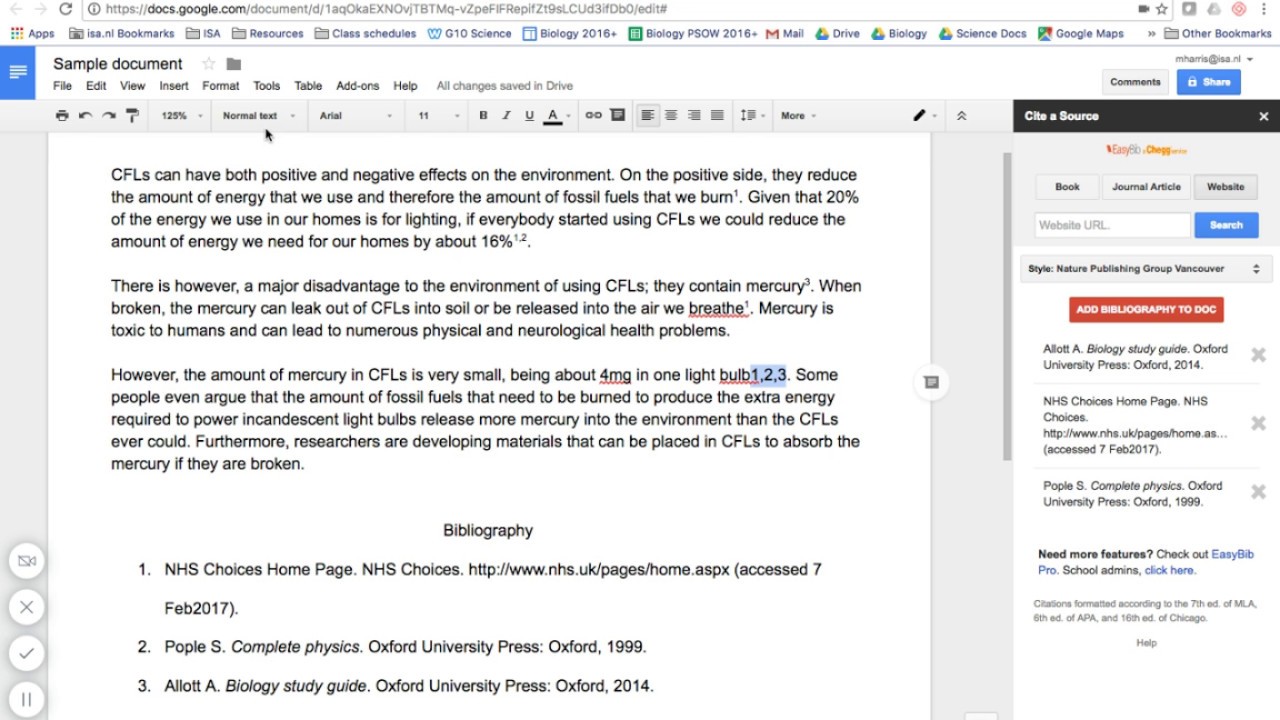
Task: Open the citation Style selector
Action: pyautogui.click(x=1146, y=269)
